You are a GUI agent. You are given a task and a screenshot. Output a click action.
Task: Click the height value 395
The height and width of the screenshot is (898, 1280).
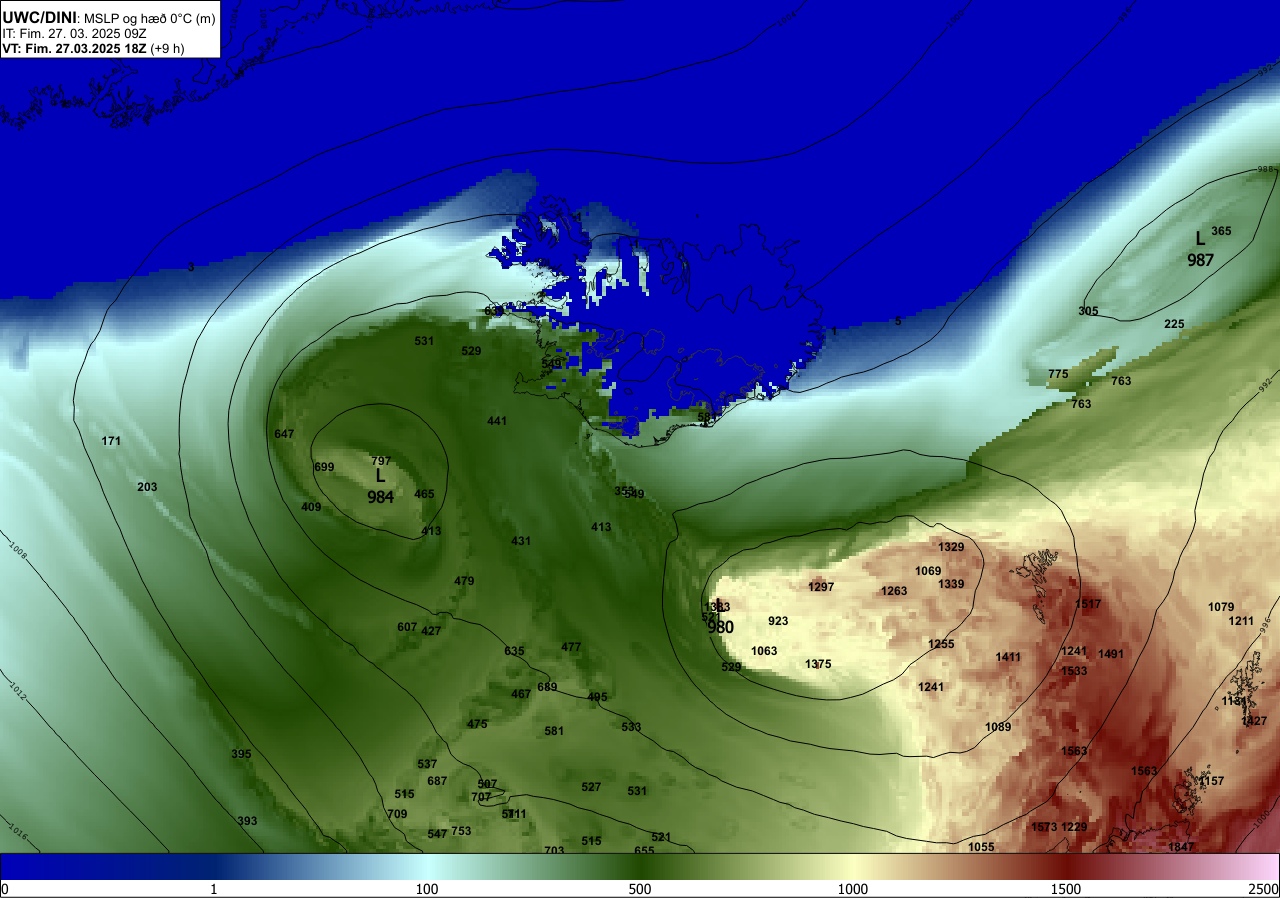tap(241, 754)
